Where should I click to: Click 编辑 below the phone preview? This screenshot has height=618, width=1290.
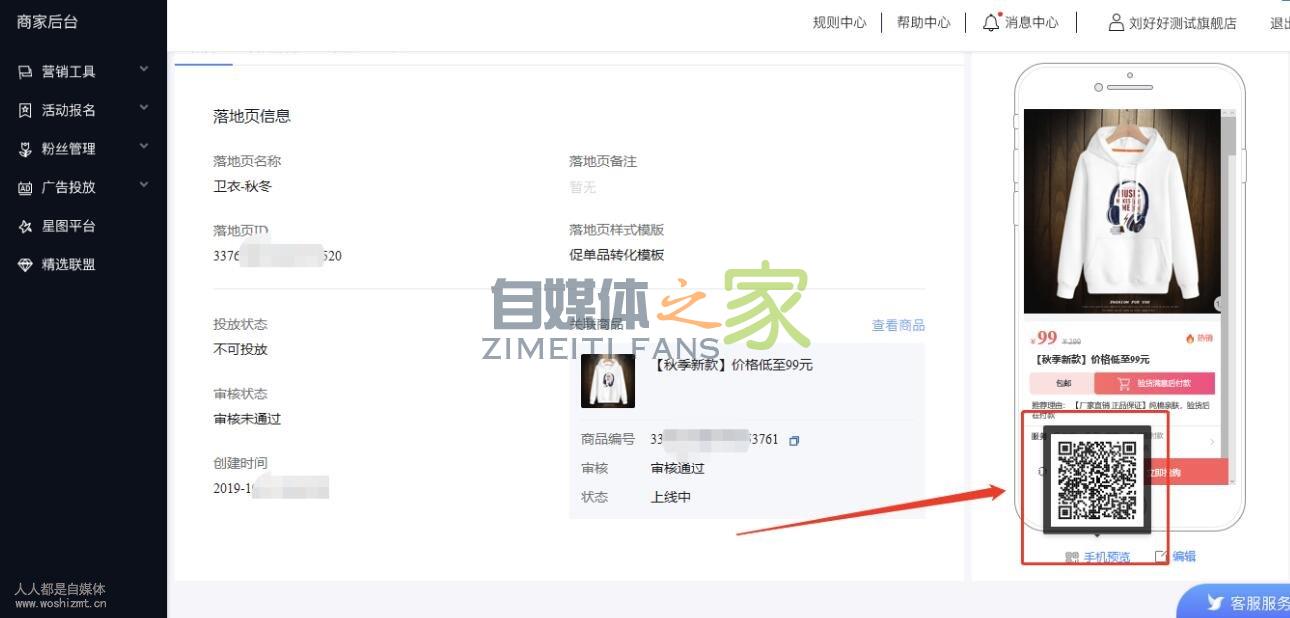1183,556
